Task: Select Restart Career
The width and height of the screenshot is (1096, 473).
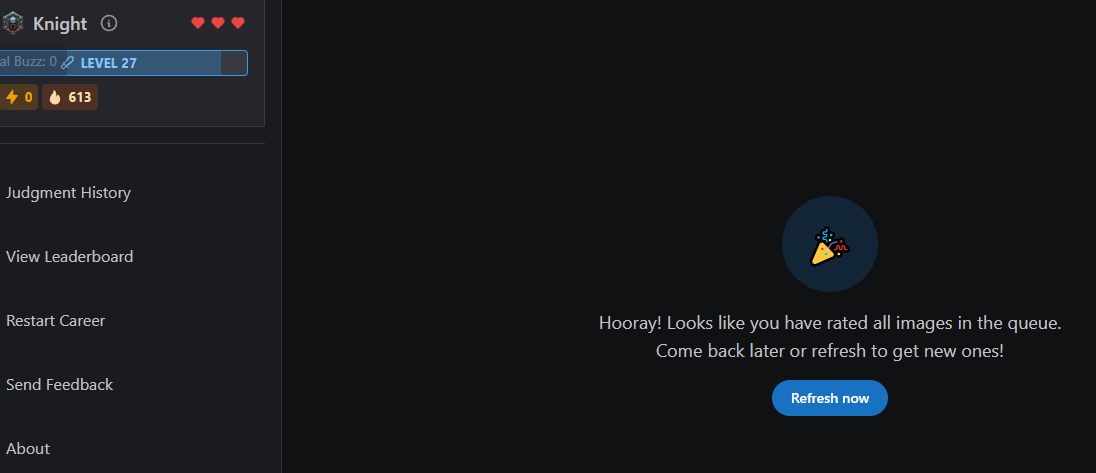Action: click(55, 321)
